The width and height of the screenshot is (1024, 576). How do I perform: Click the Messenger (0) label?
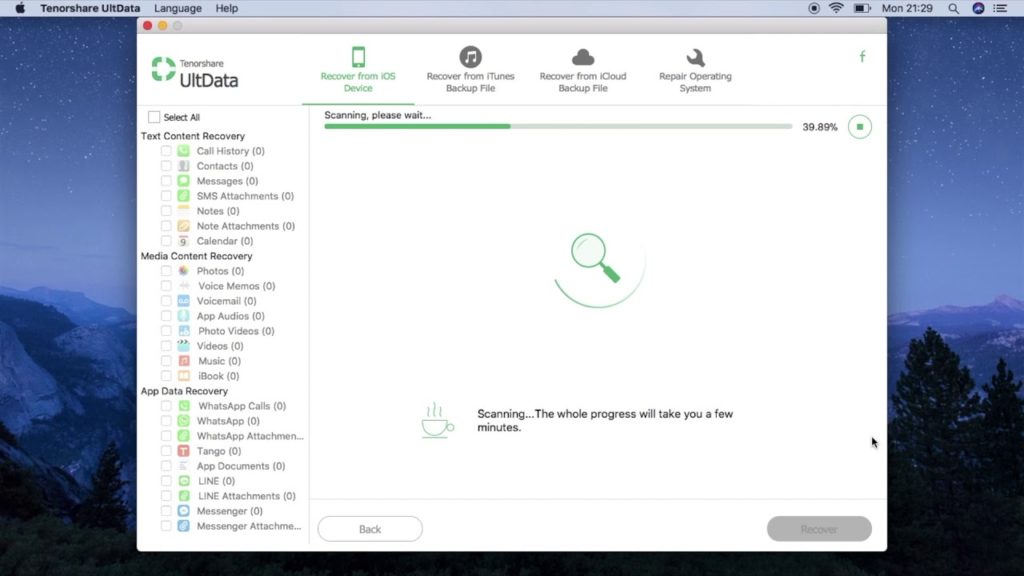229,511
